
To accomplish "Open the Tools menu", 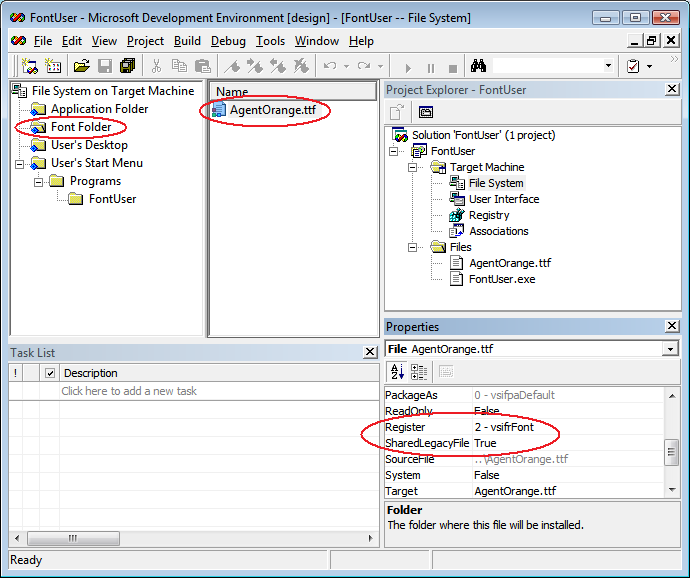I will pyautogui.click(x=270, y=41).
